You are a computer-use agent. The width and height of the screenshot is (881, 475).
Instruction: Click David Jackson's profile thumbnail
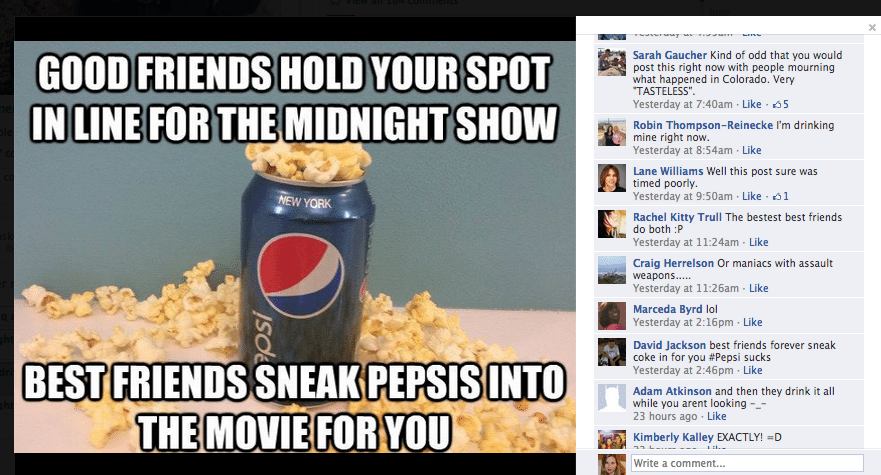click(x=612, y=352)
